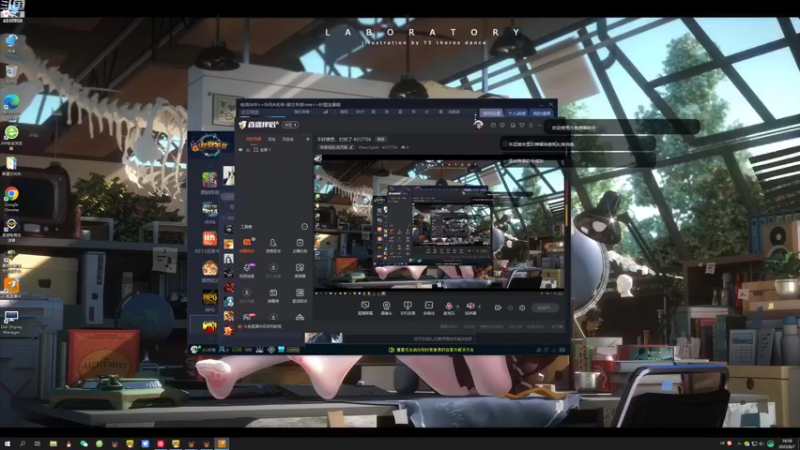Add the video media source icon
The height and width of the screenshot is (450, 800).
[x=429, y=306]
